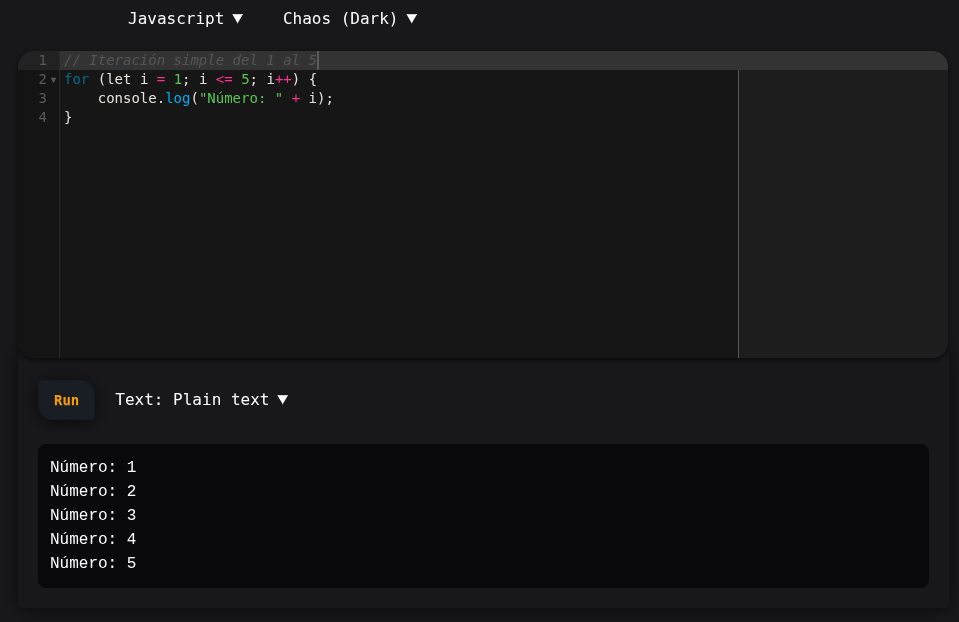The height and width of the screenshot is (622, 959).
Task: Collapse the for loop using the line 2 fold arrow
Action: [53, 79]
